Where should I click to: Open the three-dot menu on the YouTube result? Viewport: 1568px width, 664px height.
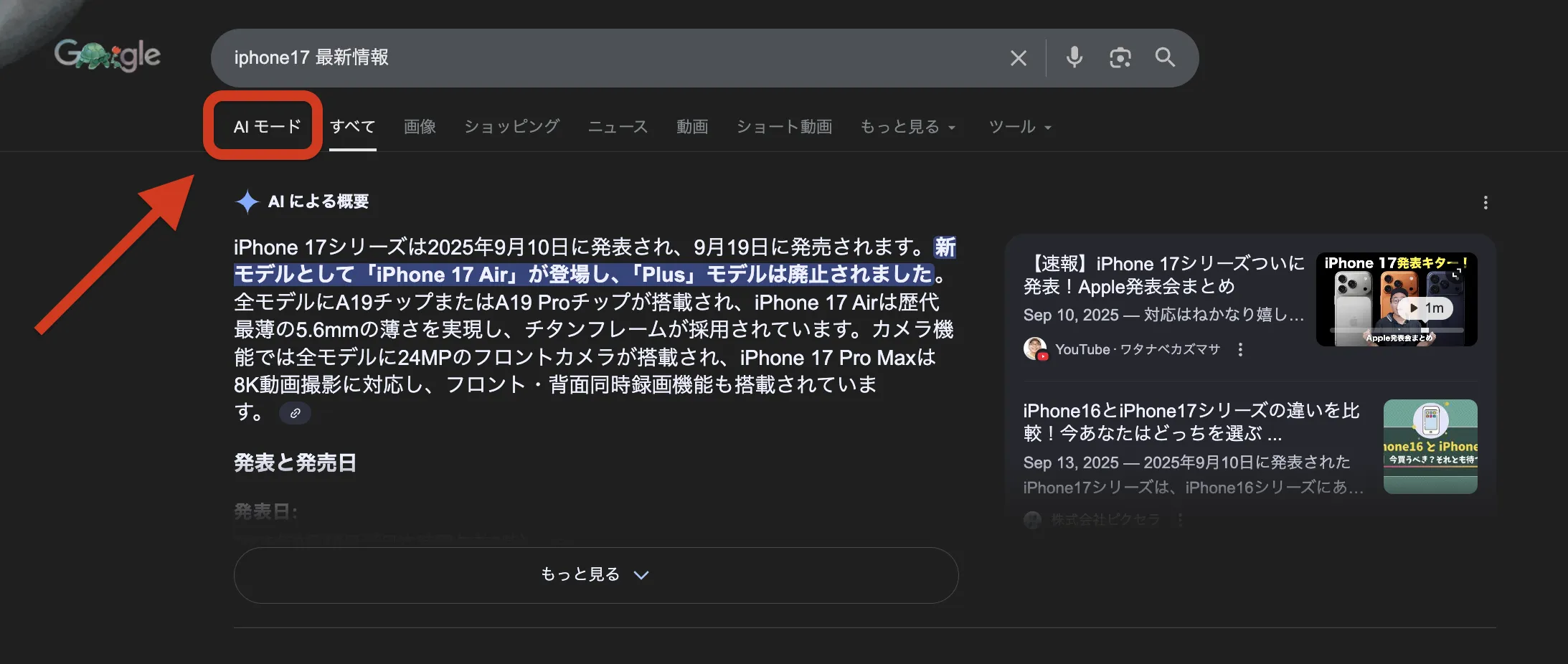coord(1240,349)
